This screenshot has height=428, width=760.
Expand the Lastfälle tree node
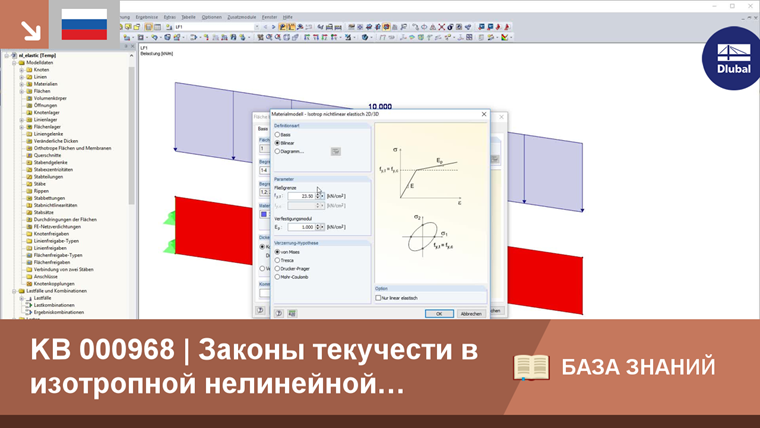tap(21, 298)
